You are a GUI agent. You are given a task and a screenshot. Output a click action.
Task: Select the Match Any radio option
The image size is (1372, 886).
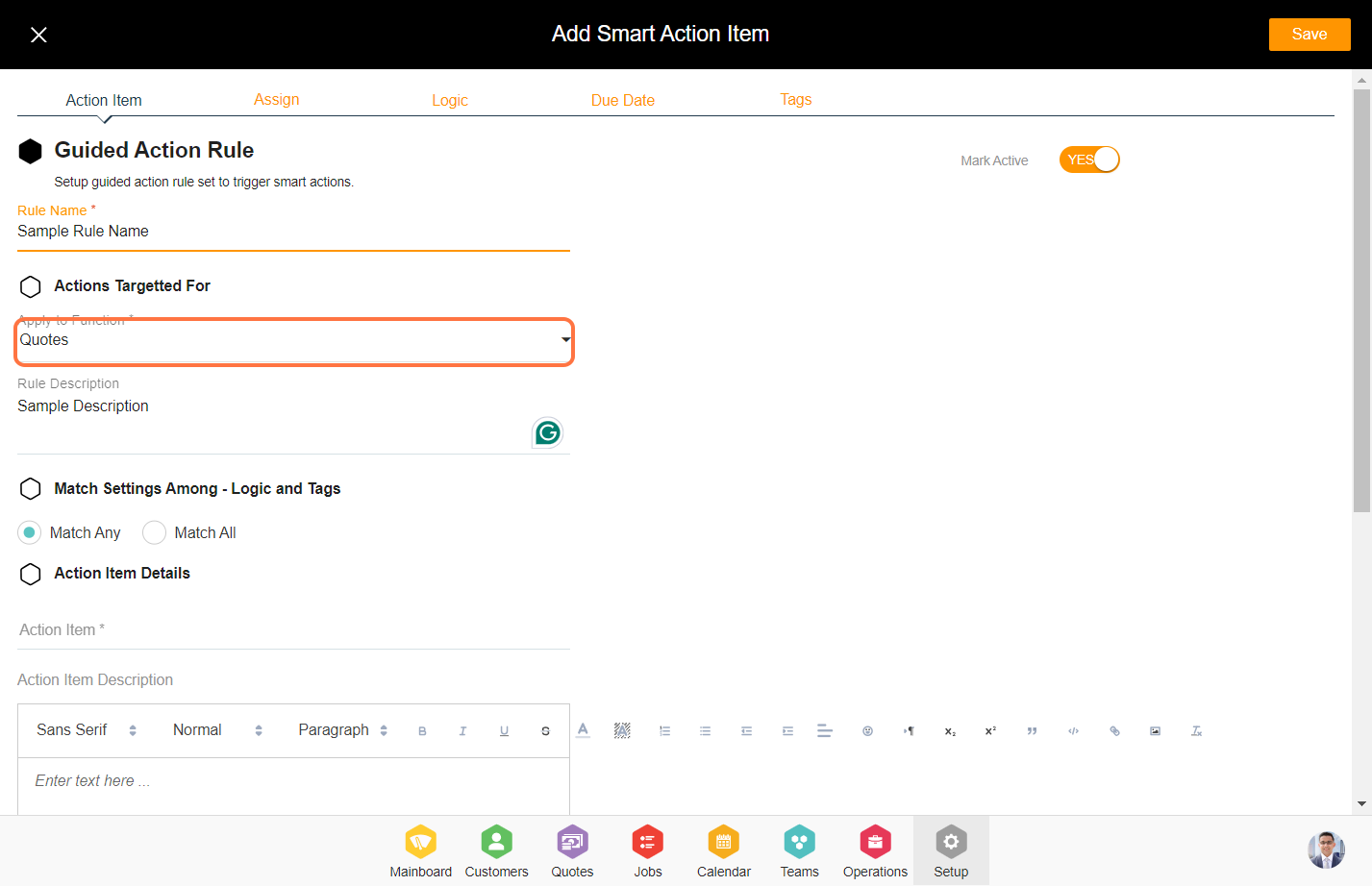tap(30, 532)
